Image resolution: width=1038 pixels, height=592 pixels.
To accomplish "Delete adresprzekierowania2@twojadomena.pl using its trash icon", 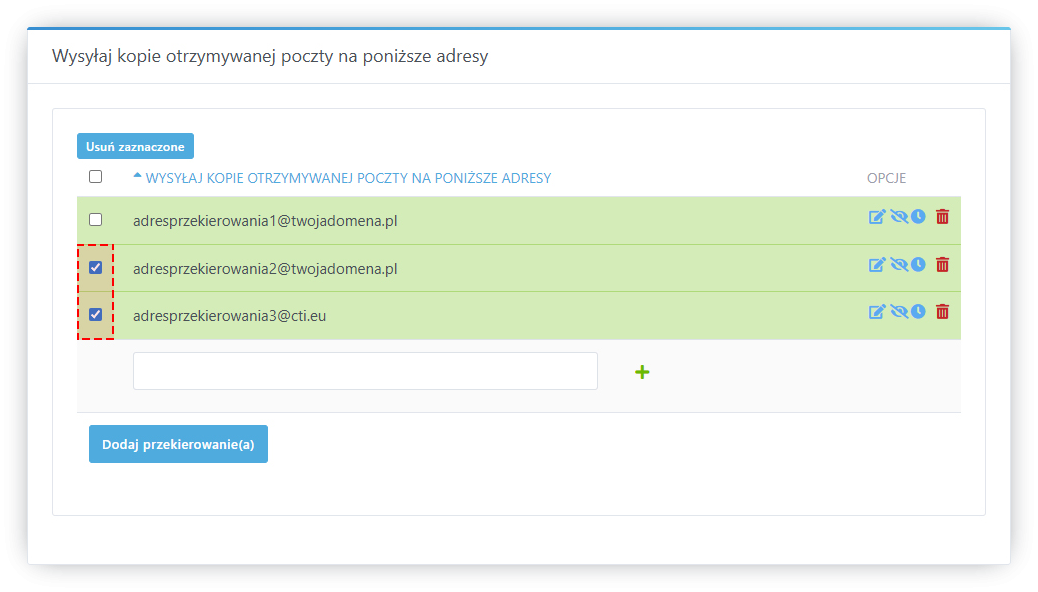I will (x=942, y=265).
